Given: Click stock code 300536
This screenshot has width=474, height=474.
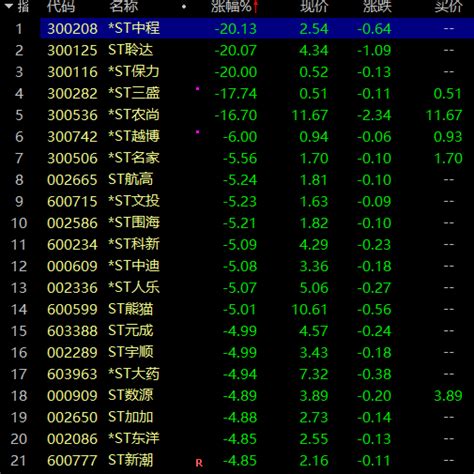Looking at the screenshot, I should click(x=72, y=115).
